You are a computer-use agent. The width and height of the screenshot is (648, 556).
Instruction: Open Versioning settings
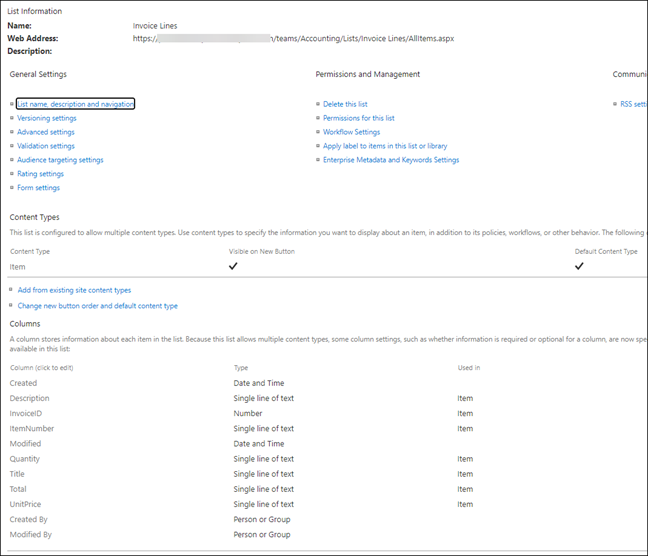pos(46,118)
